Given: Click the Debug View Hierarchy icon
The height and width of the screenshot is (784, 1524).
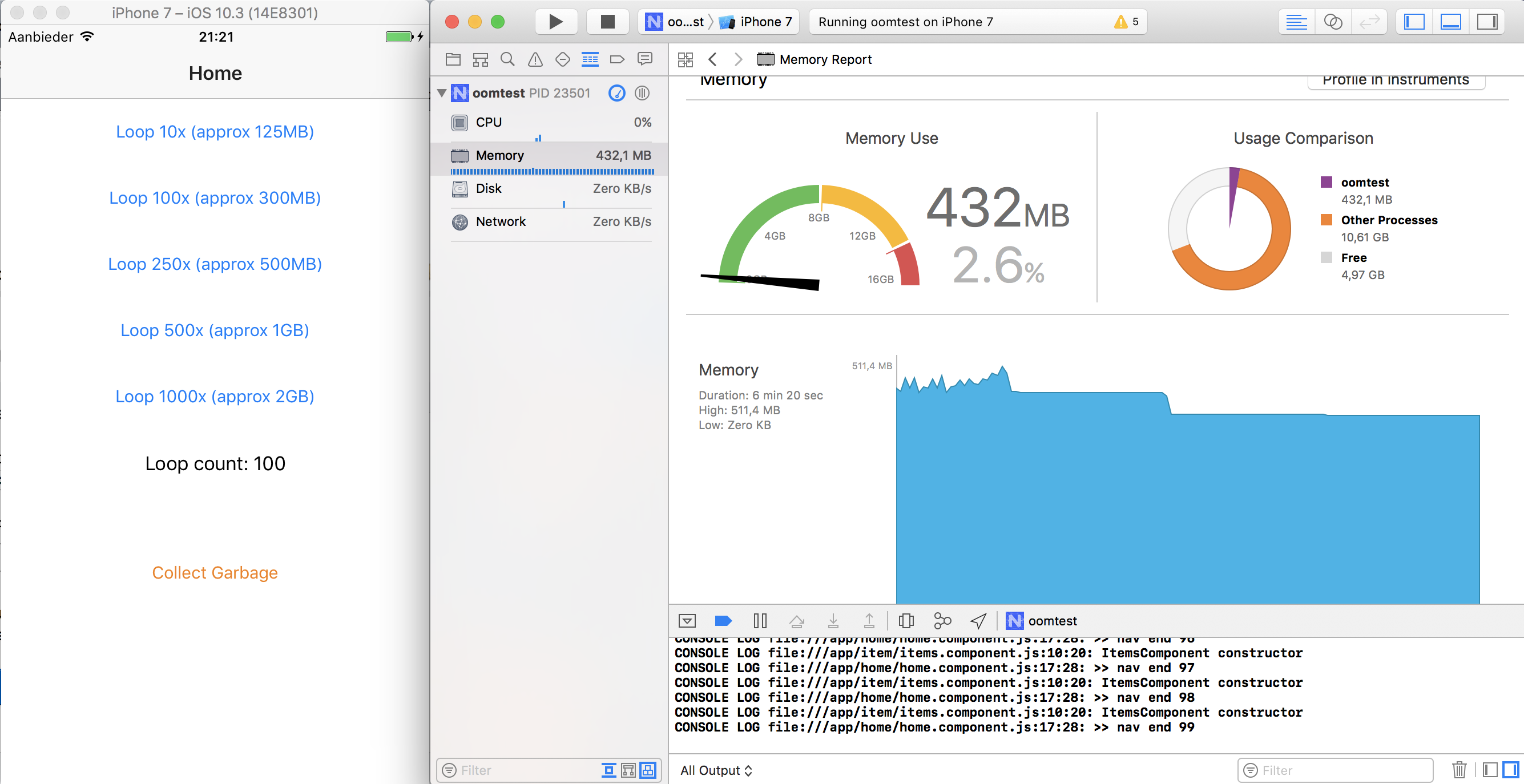Looking at the screenshot, I should [906, 621].
